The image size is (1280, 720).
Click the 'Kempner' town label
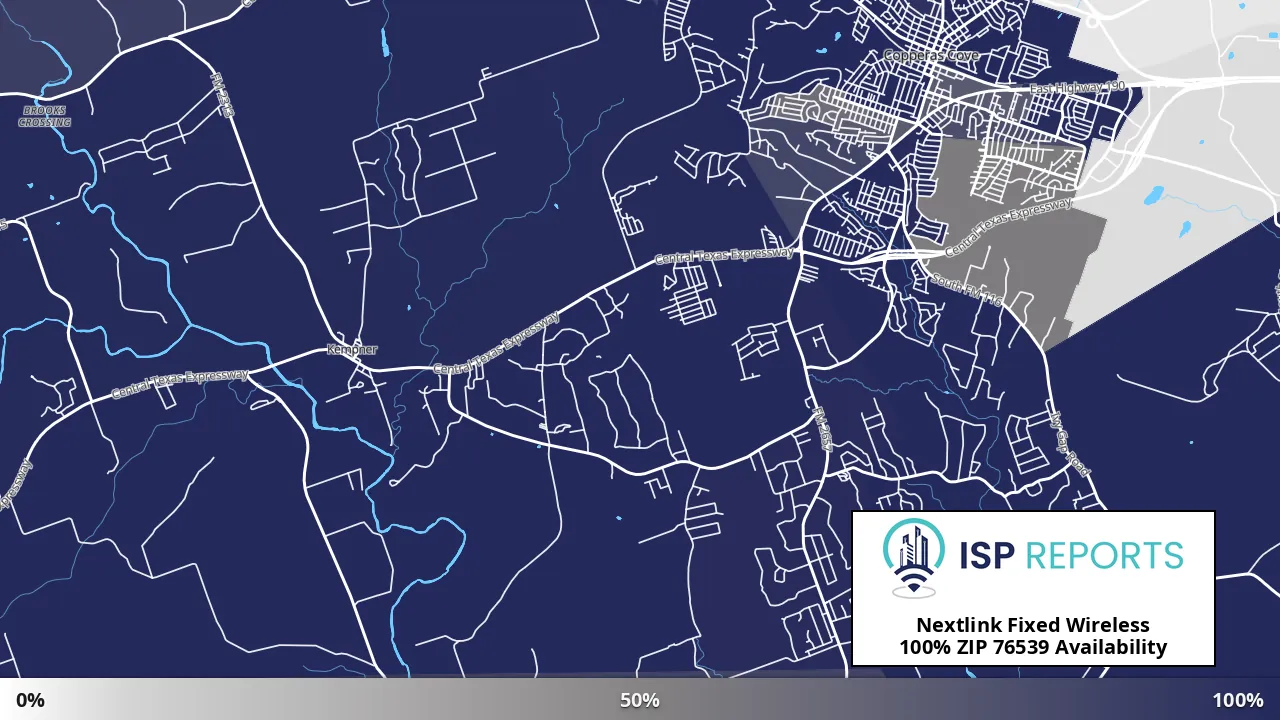coord(352,350)
